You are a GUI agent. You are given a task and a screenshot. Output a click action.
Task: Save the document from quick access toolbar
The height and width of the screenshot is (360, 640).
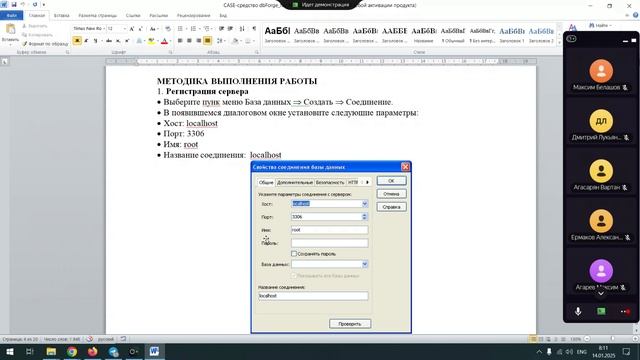[13, 4]
